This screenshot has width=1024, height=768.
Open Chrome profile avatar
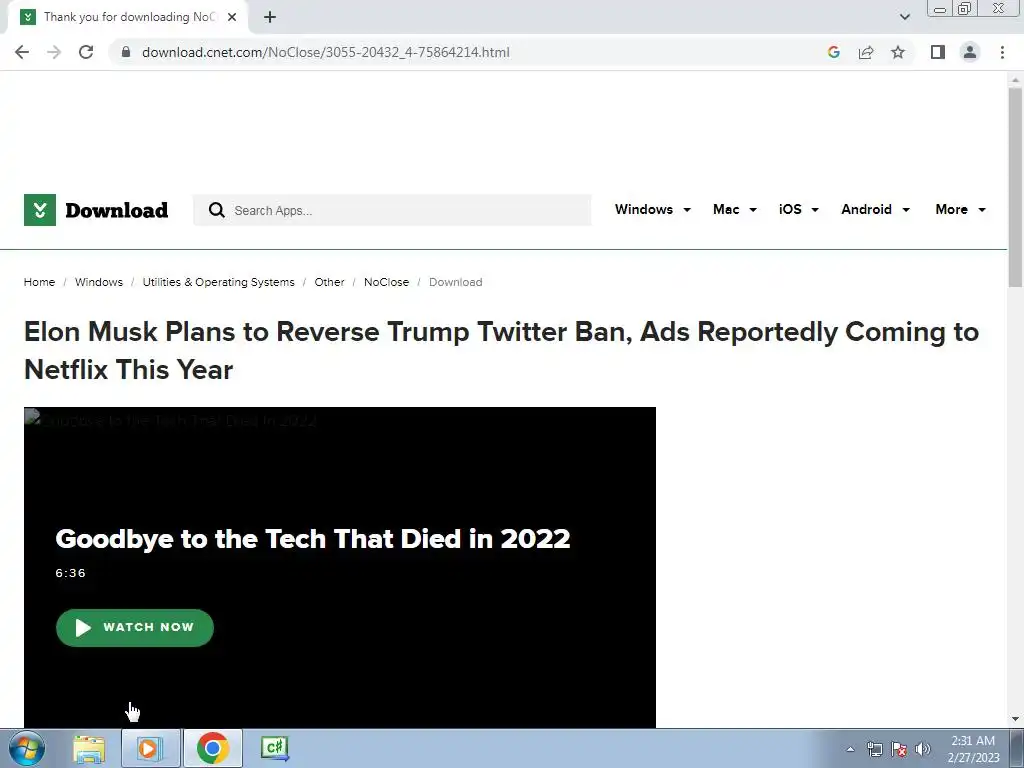click(970, 52)
